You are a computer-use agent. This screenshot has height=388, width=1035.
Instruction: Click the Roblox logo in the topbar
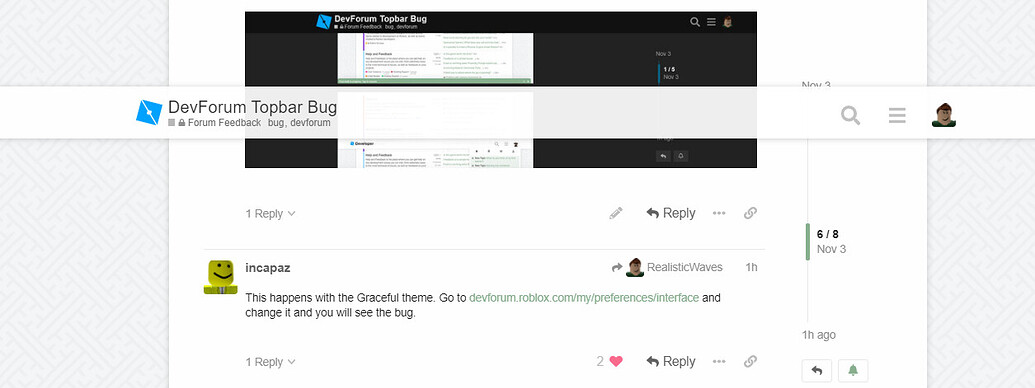(149, 112)
